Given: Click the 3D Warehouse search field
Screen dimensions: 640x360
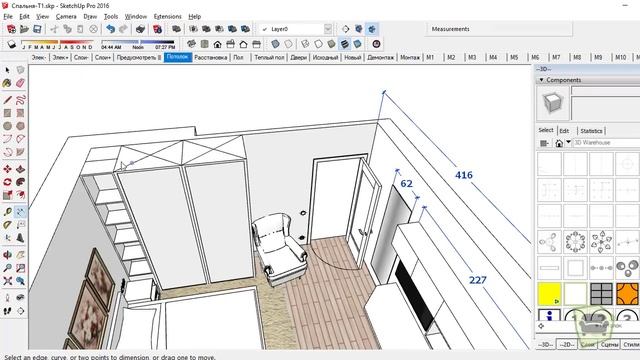Looking at the screenshot, I should tap(606, 142).
